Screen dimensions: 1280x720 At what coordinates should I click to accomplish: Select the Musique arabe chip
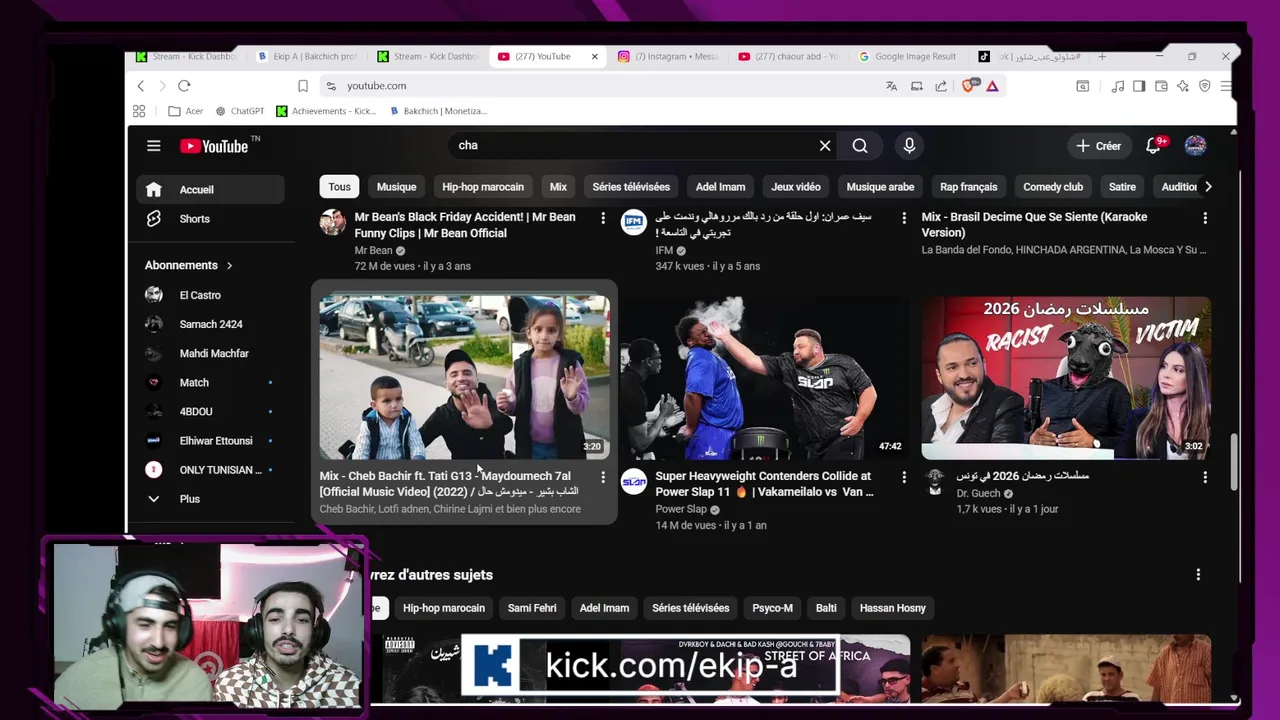click(880, 187)
